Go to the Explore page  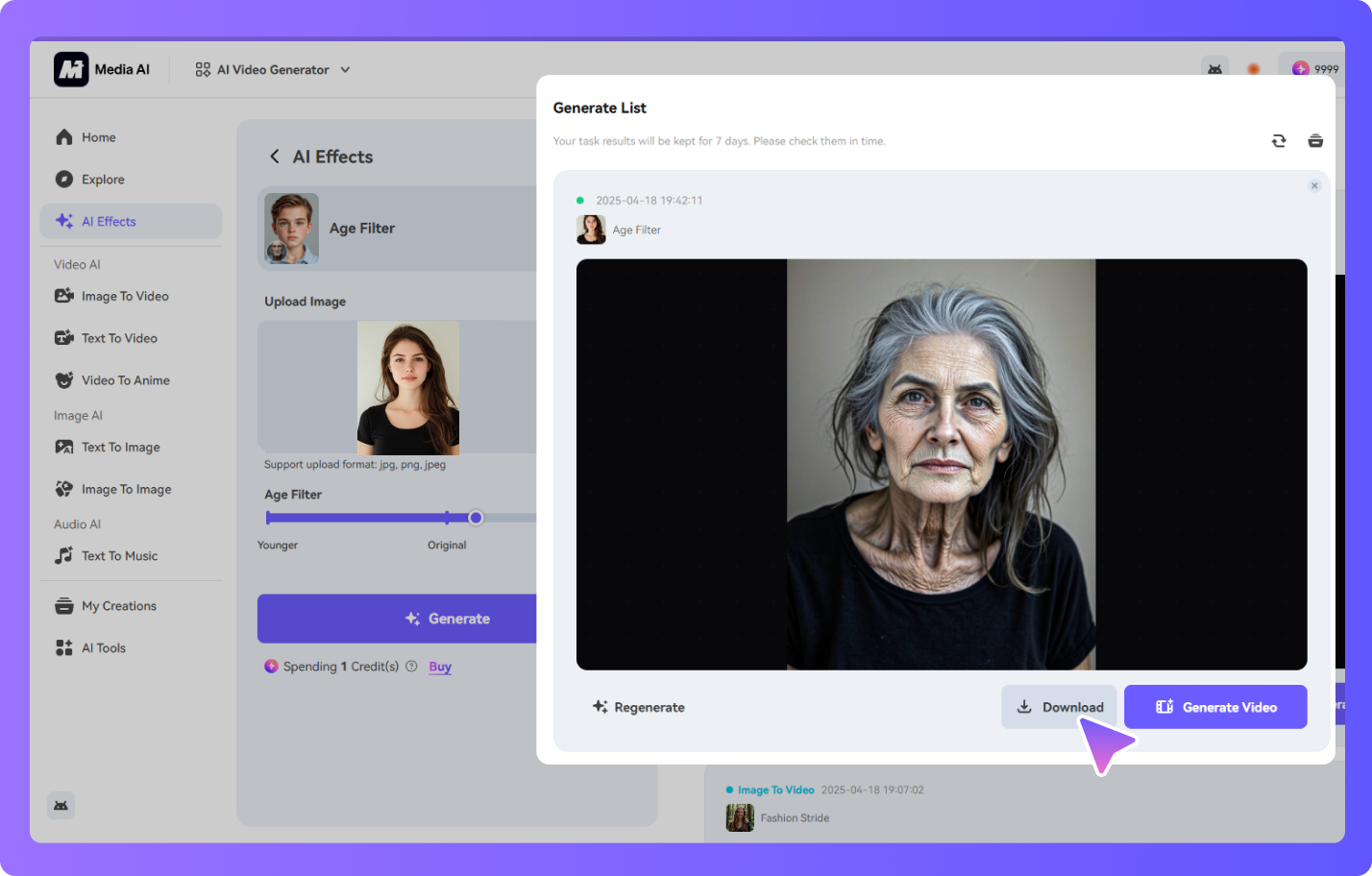pyautogui.click(x=101, y=179)
